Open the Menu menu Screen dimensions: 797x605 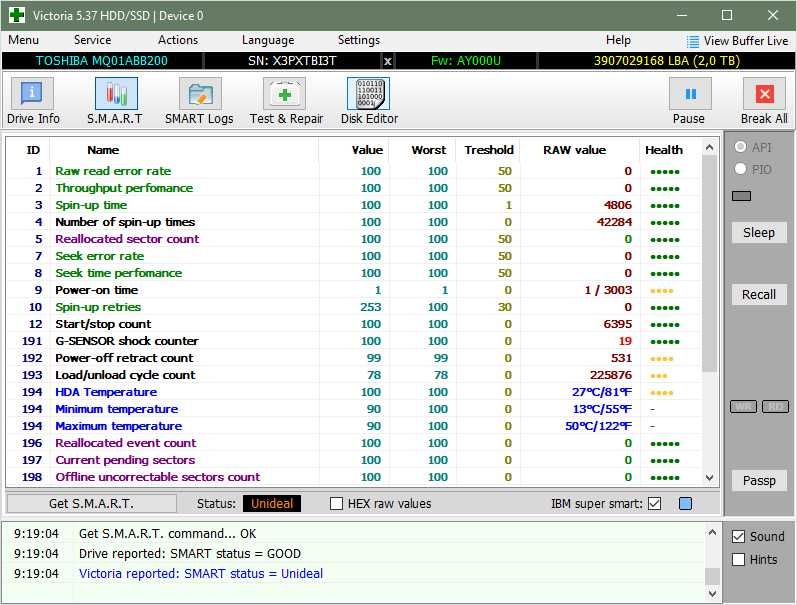tap(23, 40)
